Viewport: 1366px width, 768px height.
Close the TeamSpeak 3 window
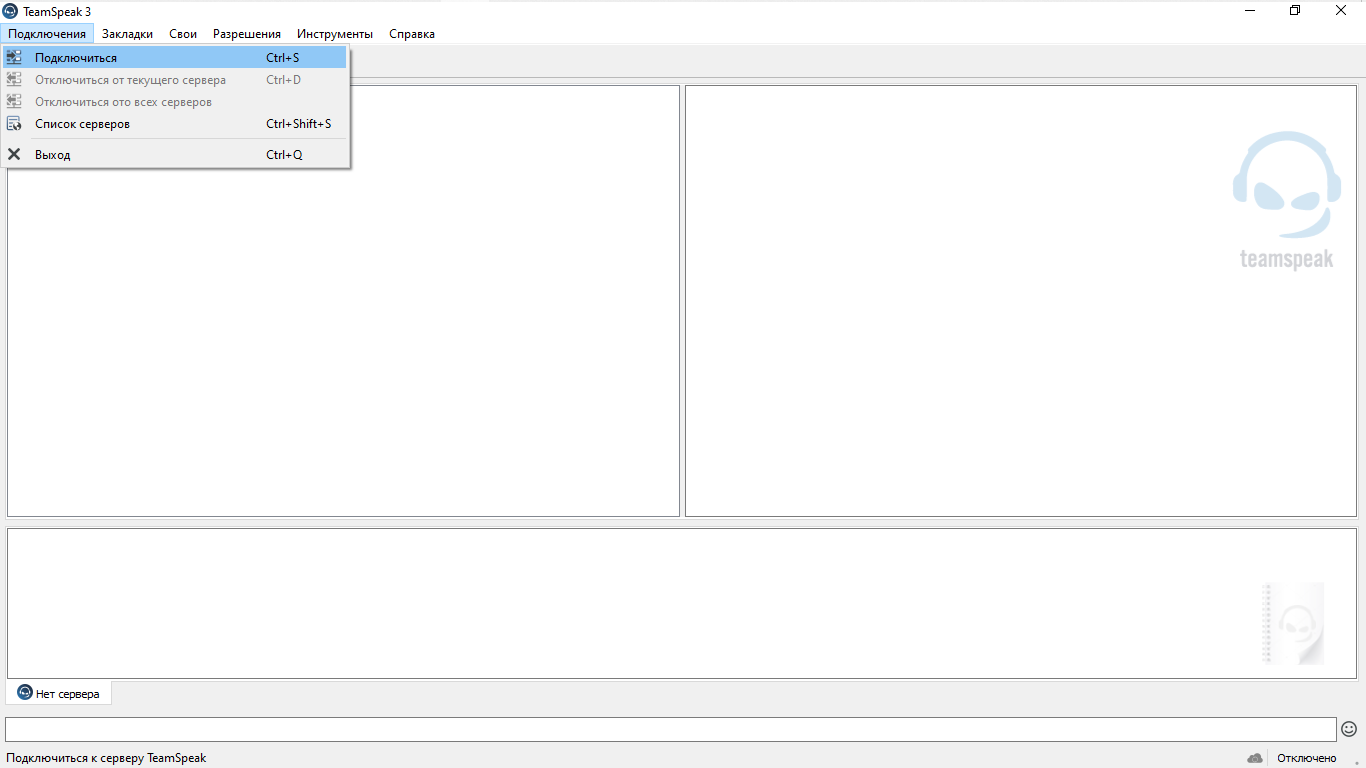1342,11
